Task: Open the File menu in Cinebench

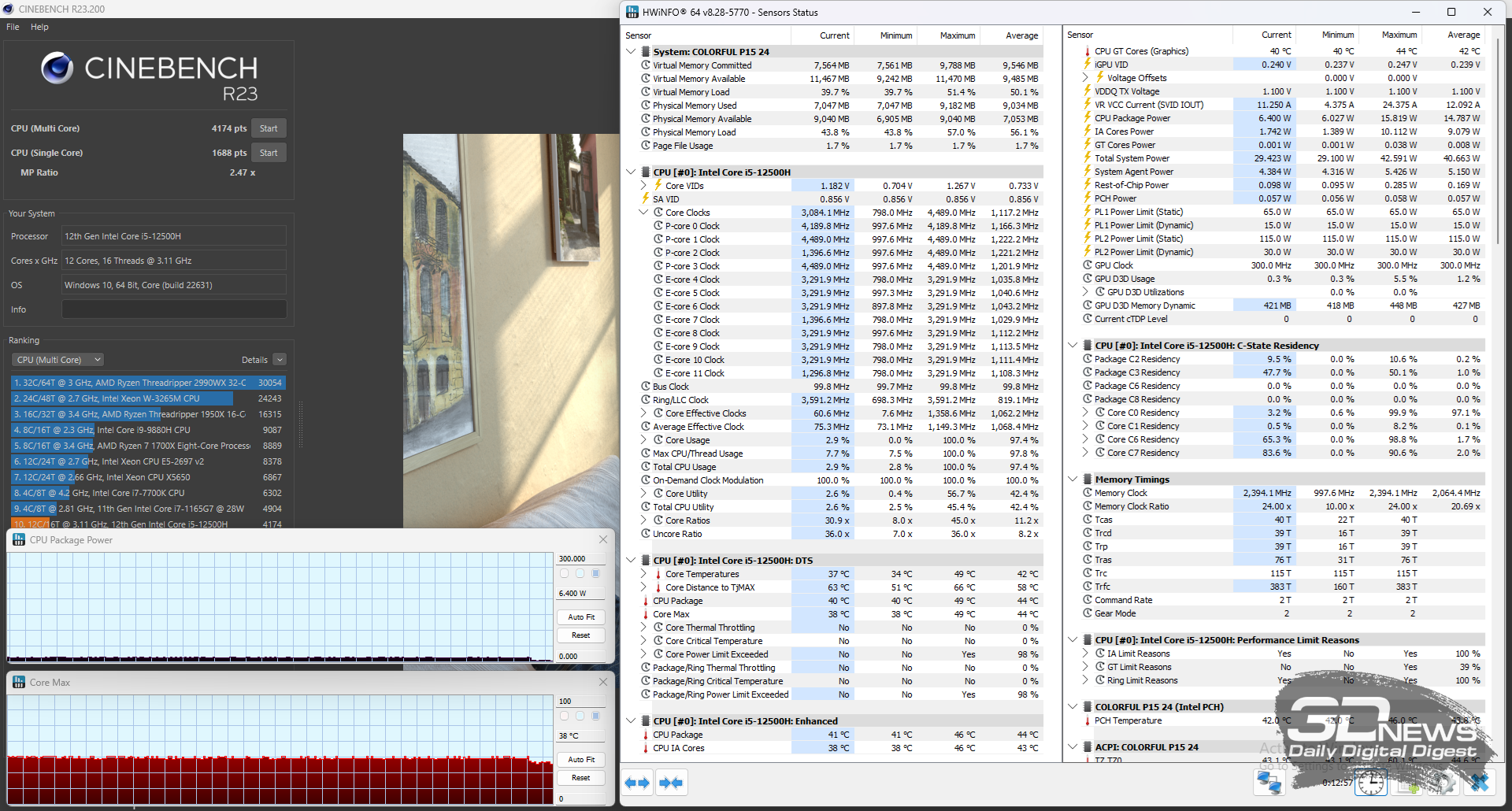Action: click(13, 27)
